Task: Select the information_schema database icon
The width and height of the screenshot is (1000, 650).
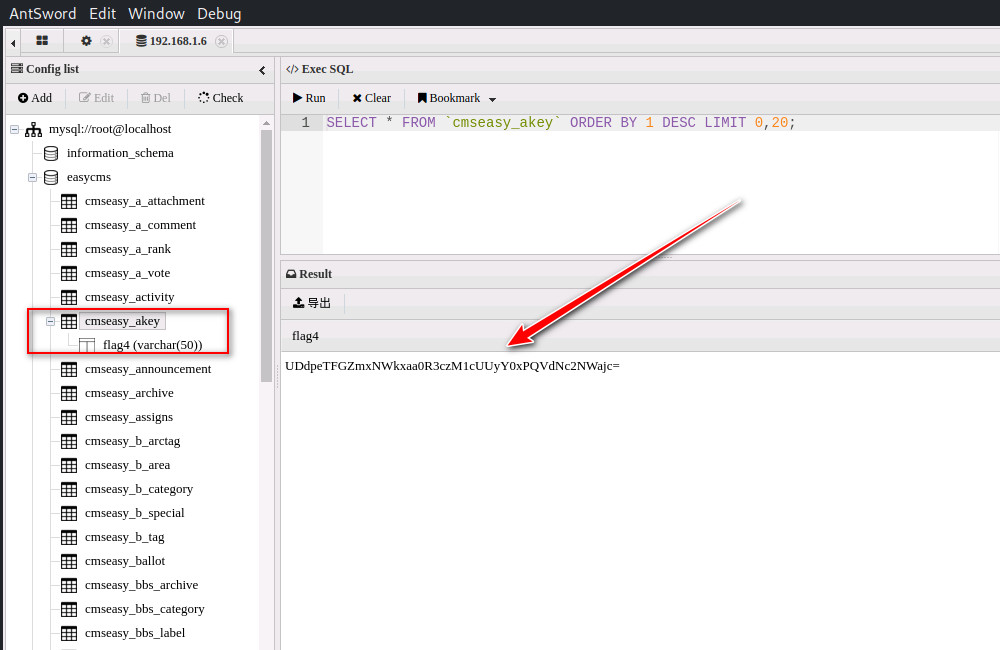Action: click(x=51, y=153)
